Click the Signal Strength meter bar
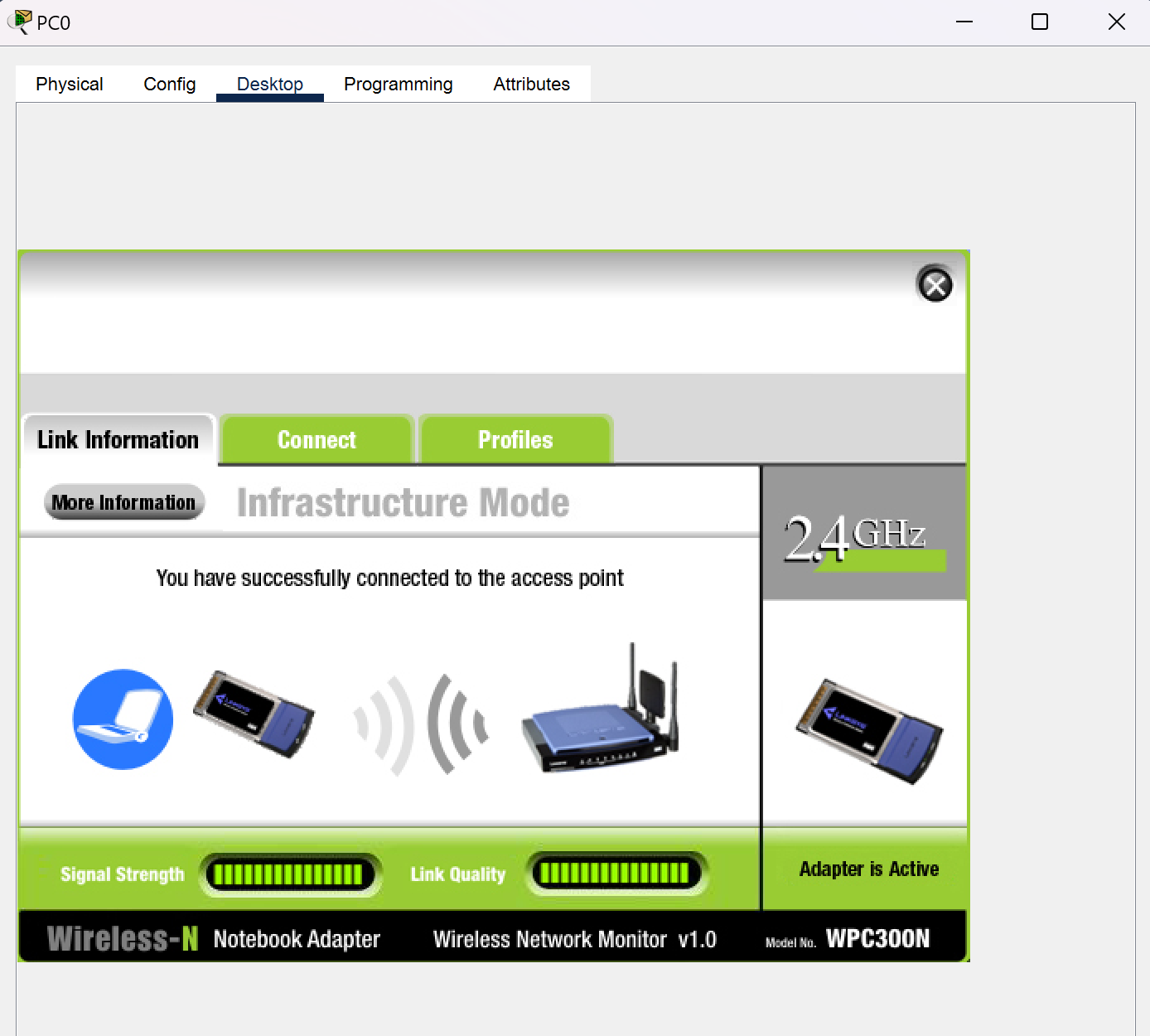Viewport: 1150px width, 1036px height. 290,874
